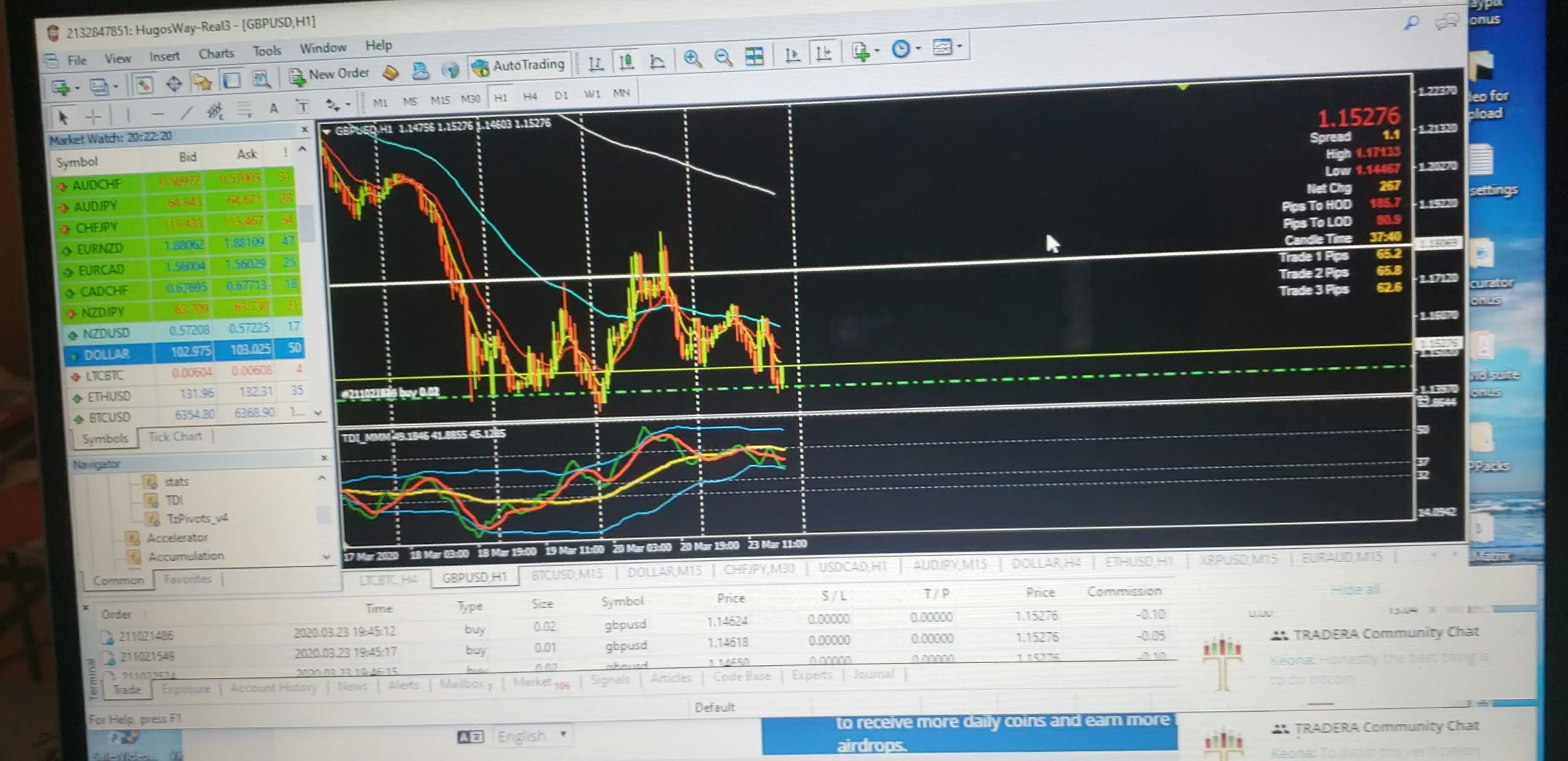
Task: Zoom out on the chart
Action: (723, 58)
